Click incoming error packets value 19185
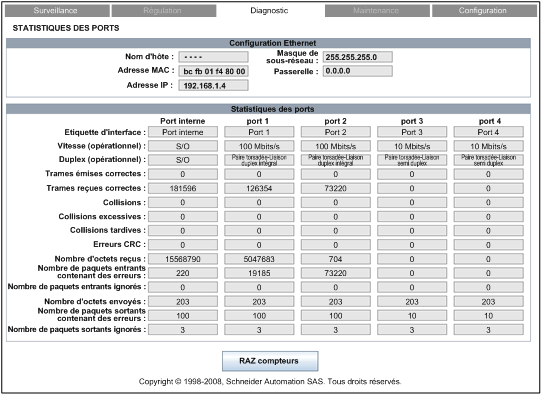 pyautogui.click(x=259, y=273)
